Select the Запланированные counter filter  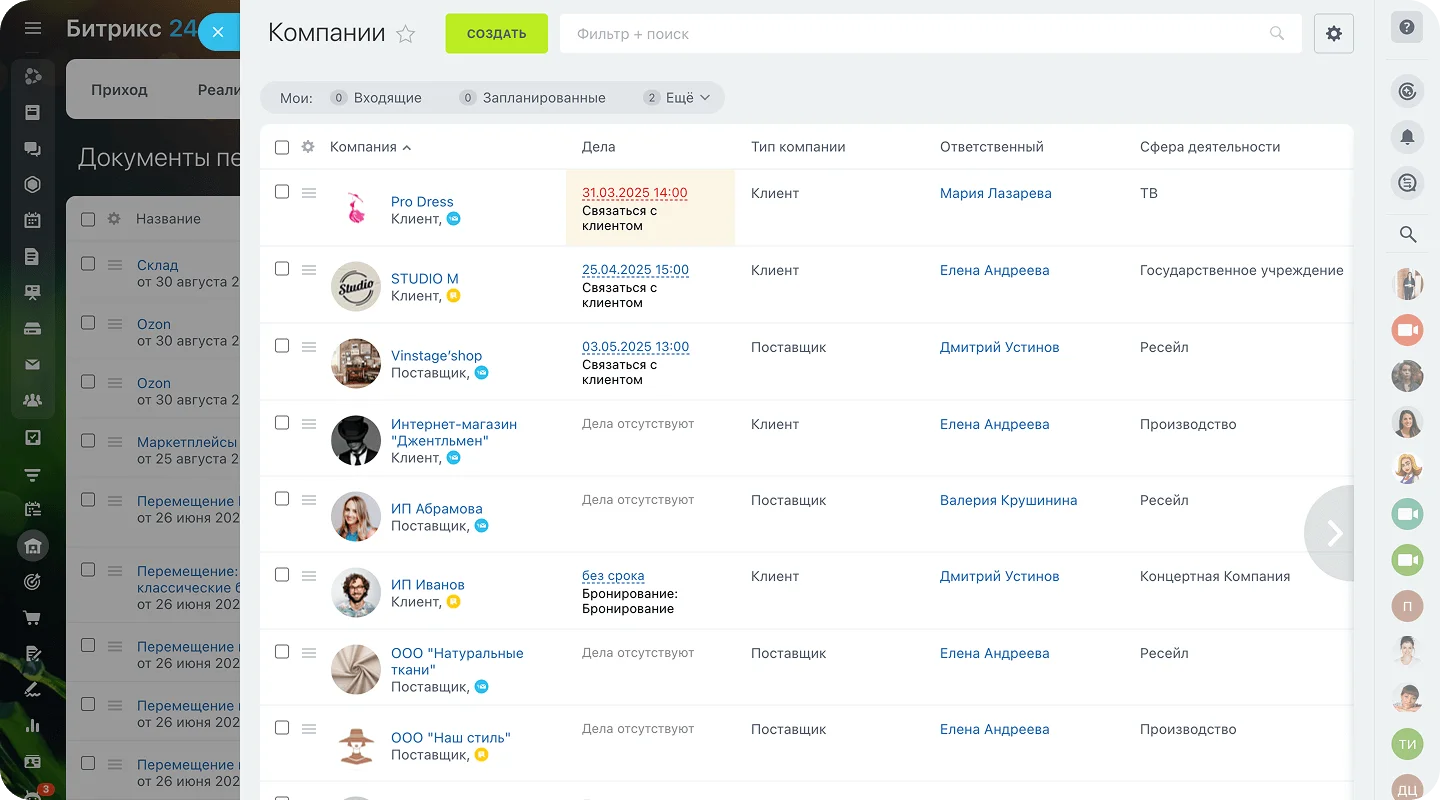pos(543,98)
